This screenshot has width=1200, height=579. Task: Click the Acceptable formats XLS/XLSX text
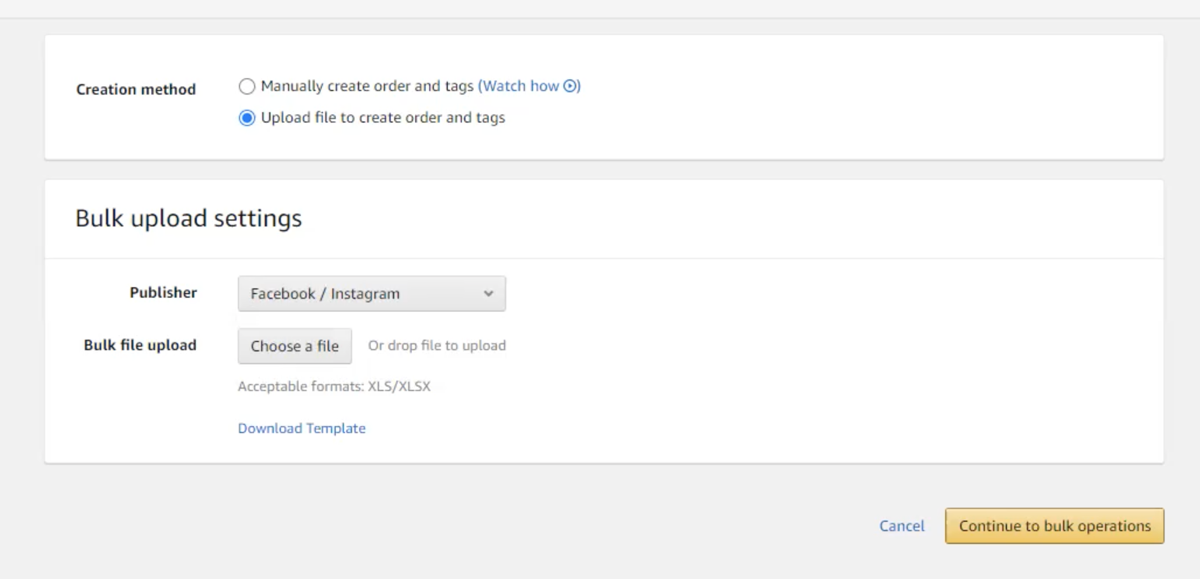(x=334, y=386)
